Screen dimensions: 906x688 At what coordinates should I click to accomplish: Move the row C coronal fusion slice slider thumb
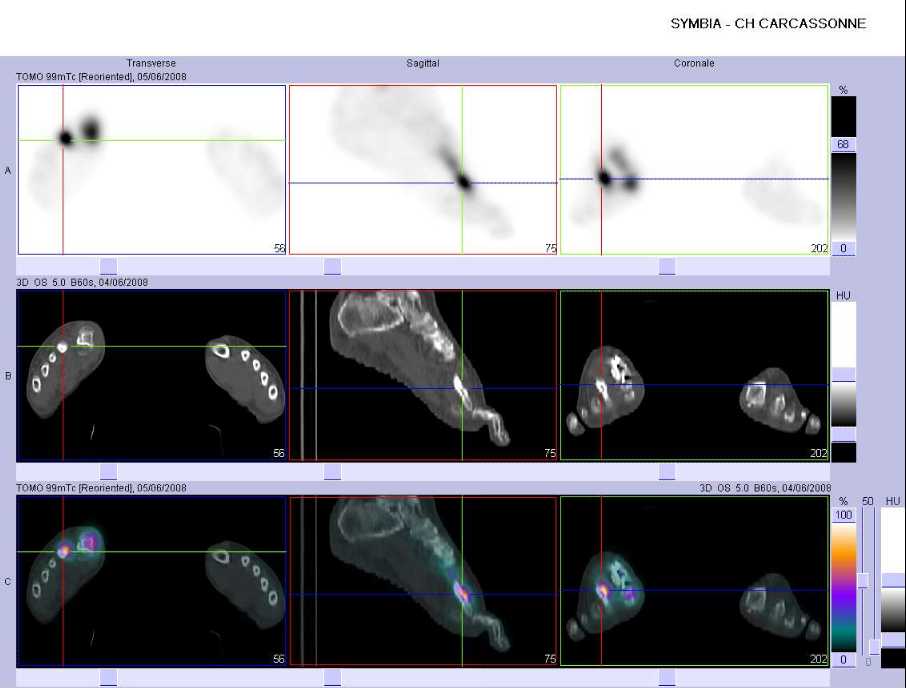click(x=667, y=677)
